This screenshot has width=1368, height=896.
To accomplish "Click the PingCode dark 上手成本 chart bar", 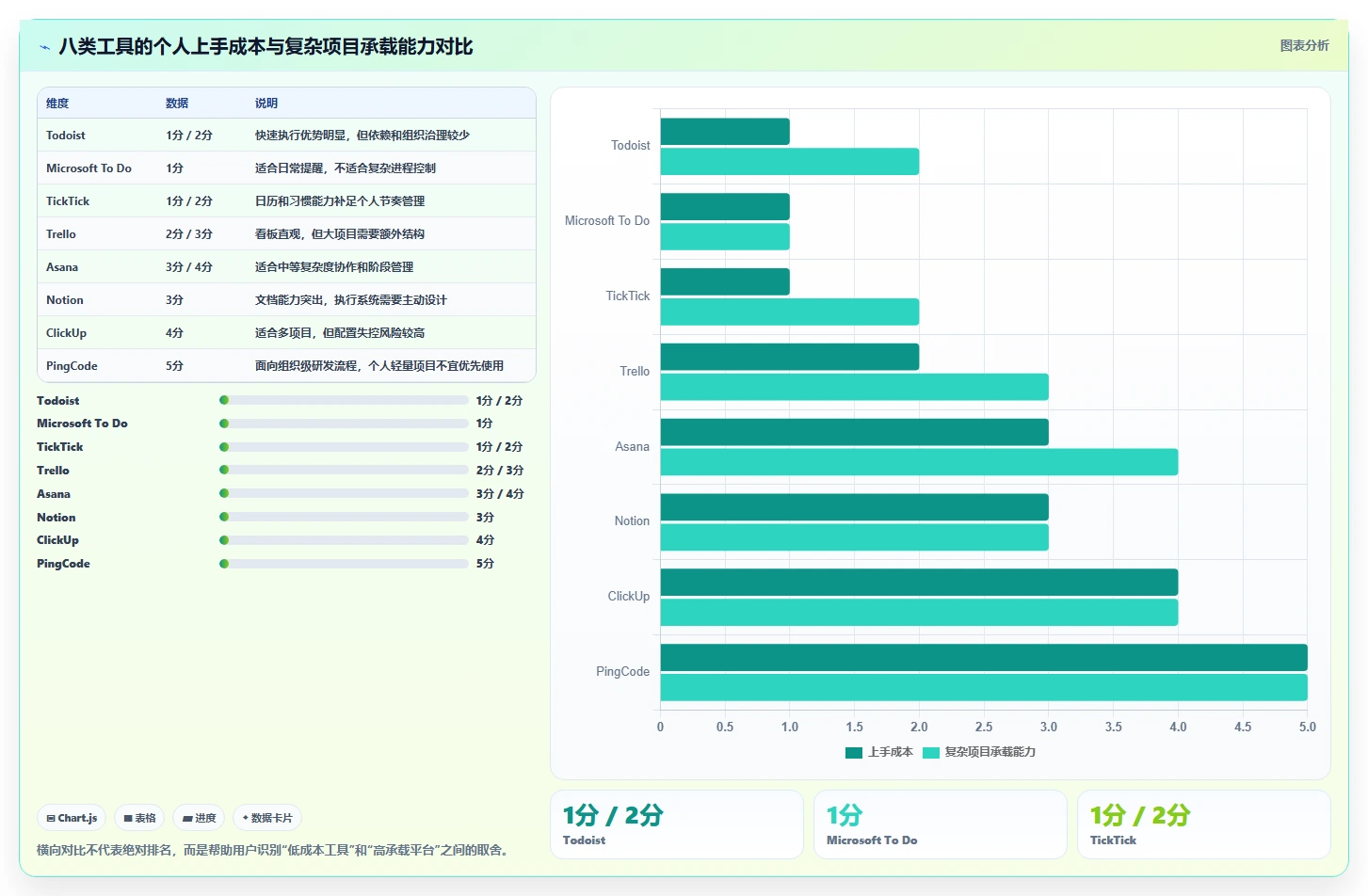I will point(984,658).
